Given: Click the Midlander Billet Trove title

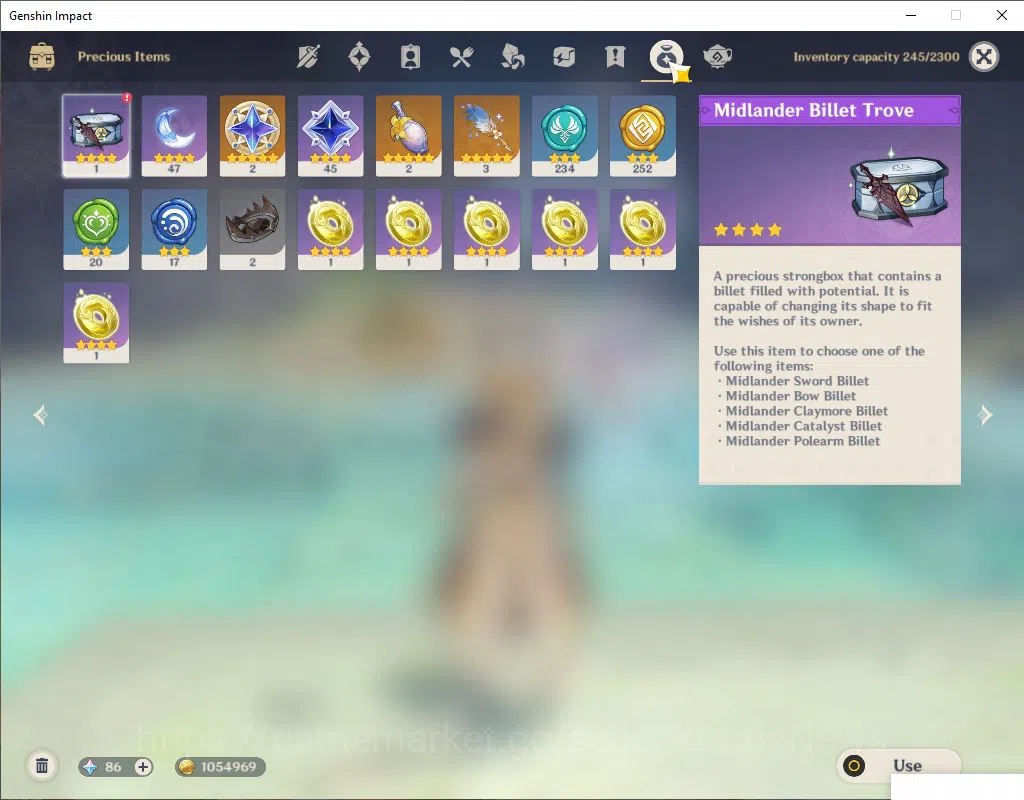Looking at the screenshot, I should pos(813,110).
